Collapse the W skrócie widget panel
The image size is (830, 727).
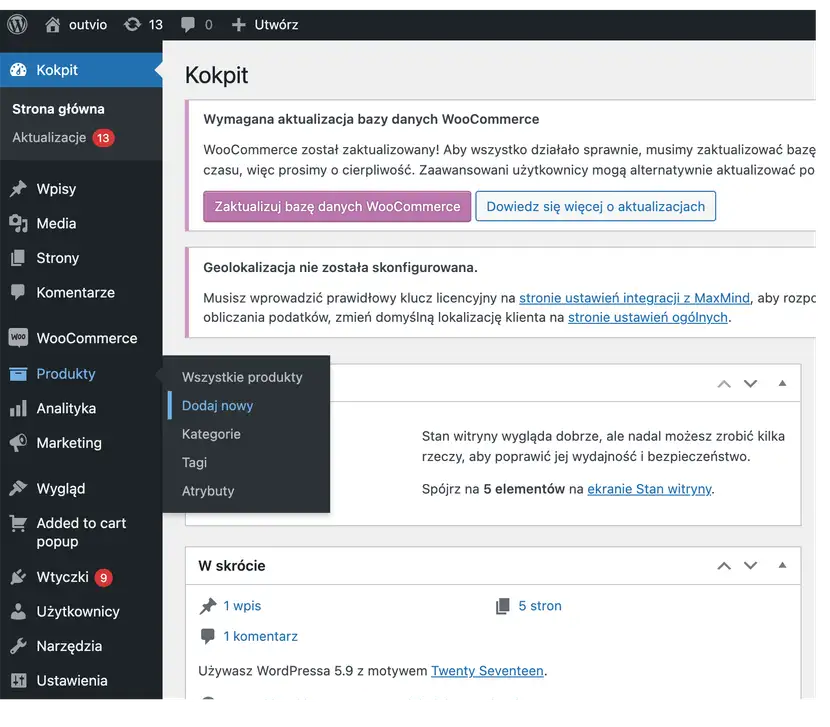[x=782, y=565]
